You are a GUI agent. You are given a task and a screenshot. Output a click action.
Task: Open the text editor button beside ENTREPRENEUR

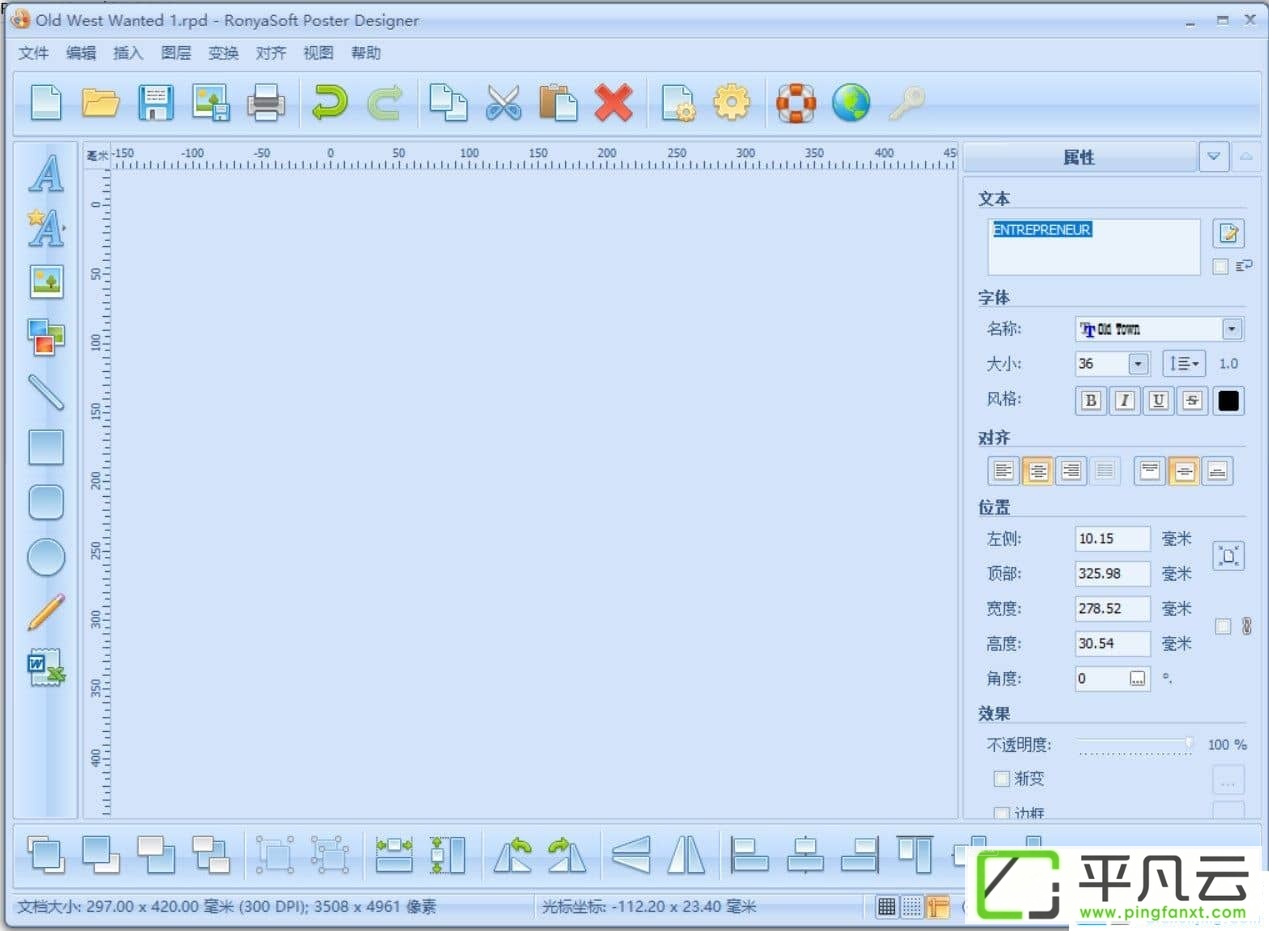[1228, 234]
